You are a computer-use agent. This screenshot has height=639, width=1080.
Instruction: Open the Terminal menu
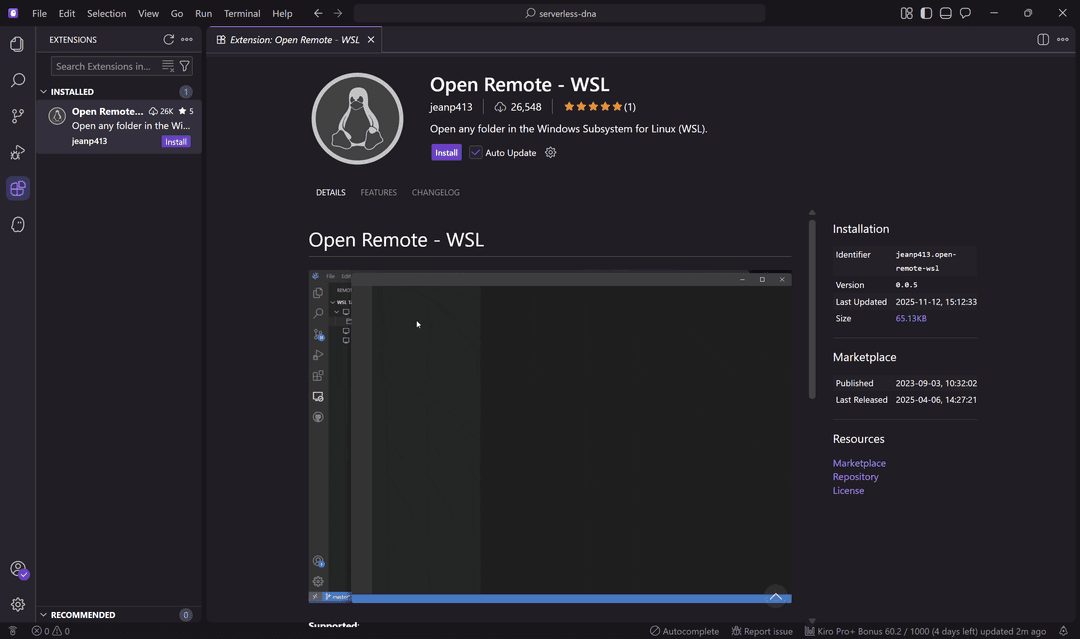click(241, 13)
